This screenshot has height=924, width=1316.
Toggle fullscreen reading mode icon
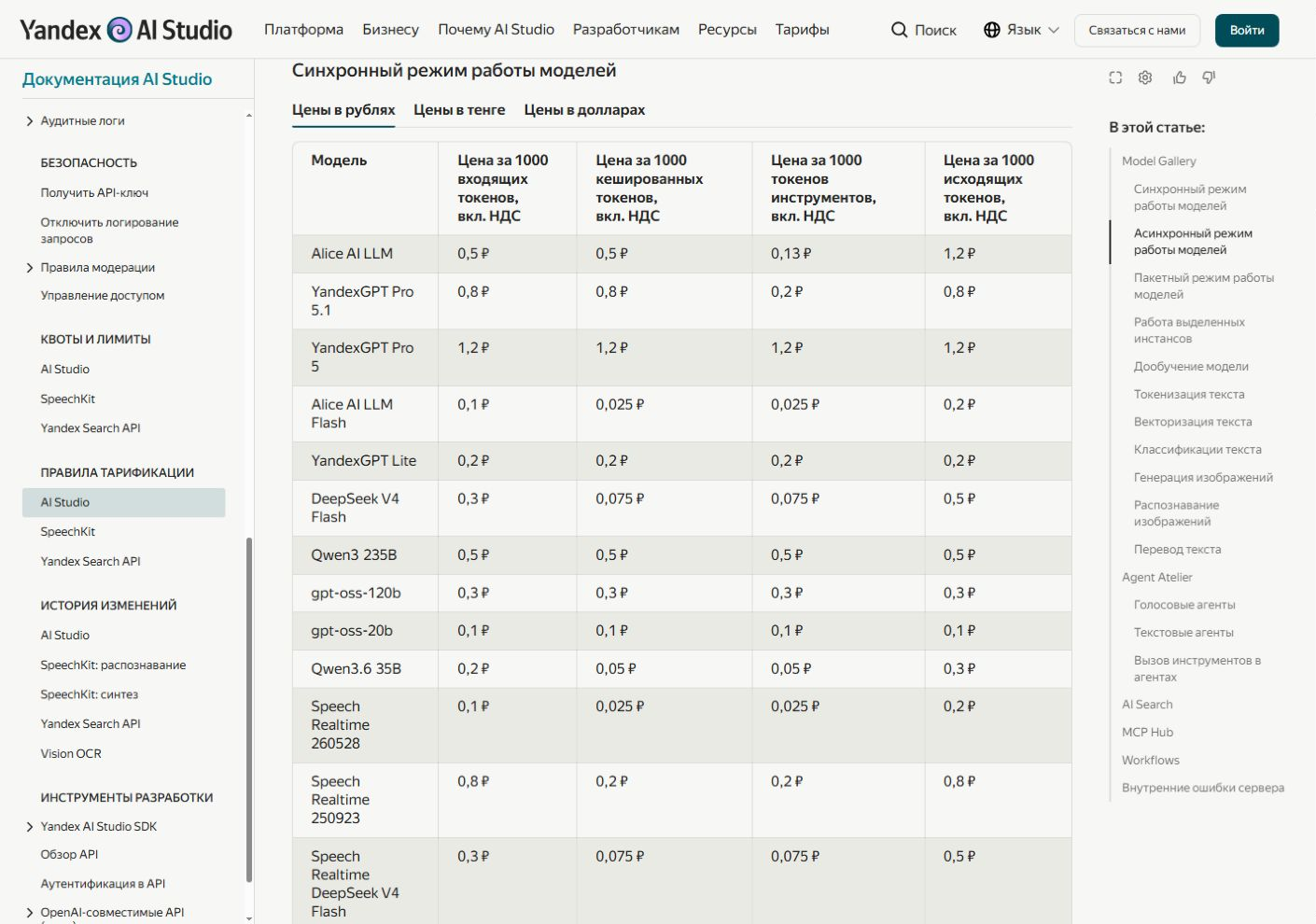click(x=1115, y=77)
